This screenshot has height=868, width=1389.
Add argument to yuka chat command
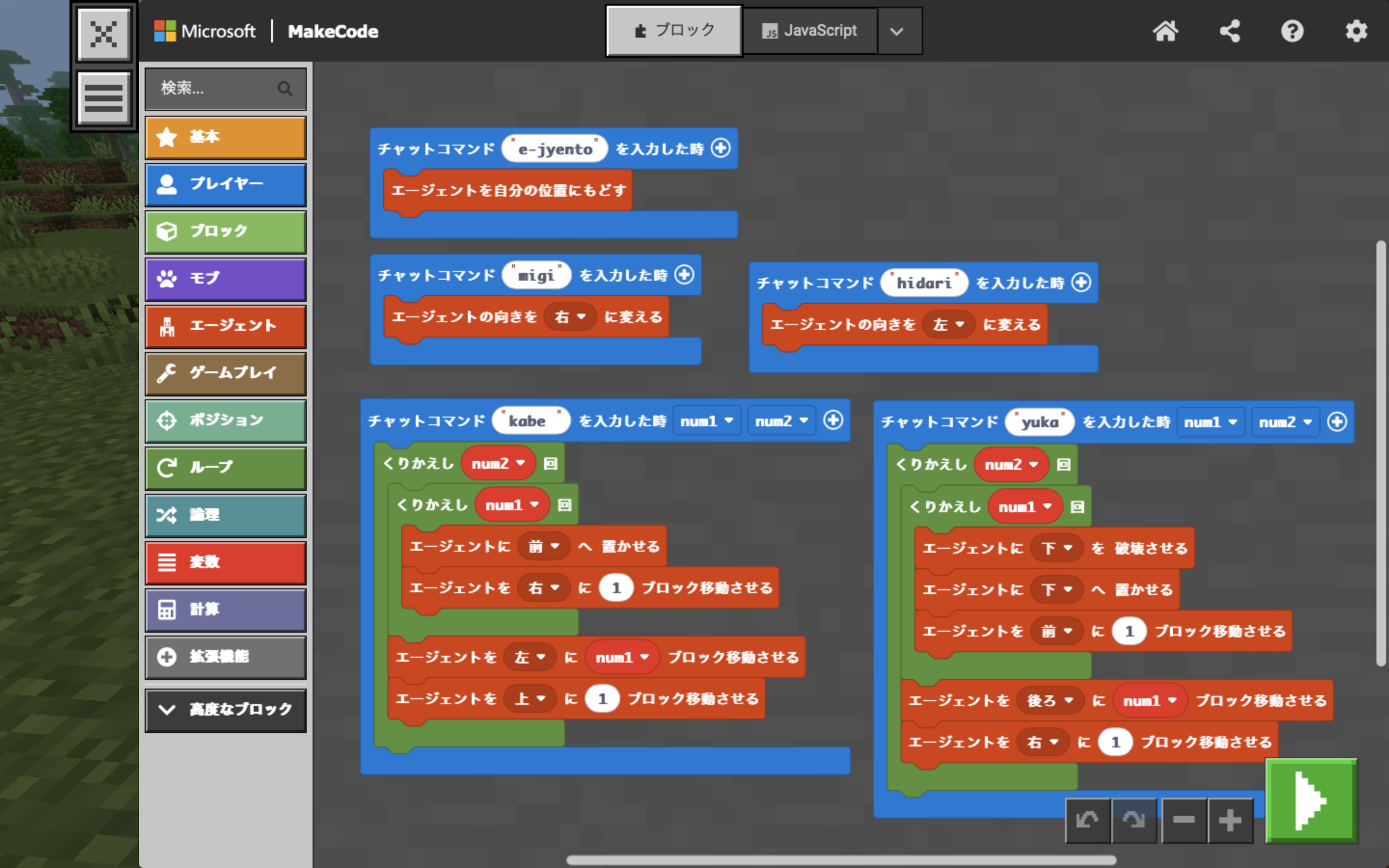tap(1337, 422)
